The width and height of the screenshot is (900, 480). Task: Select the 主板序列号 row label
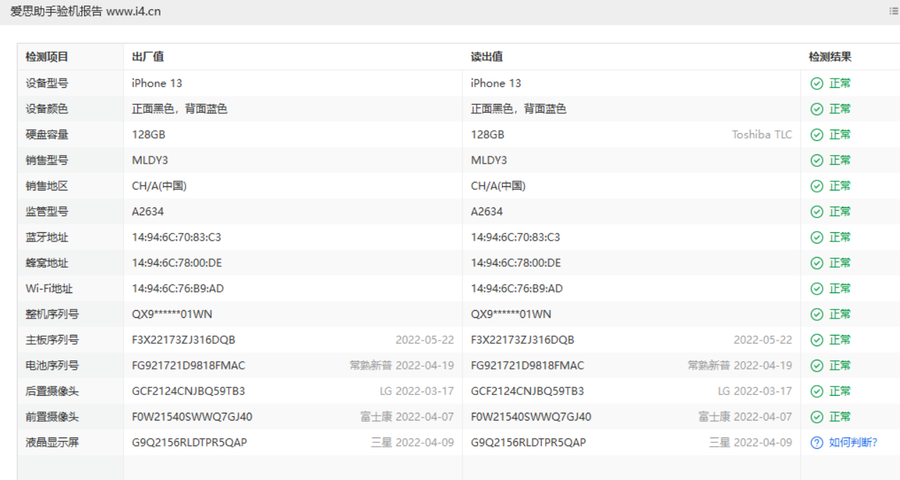click(x=52, y=340)
